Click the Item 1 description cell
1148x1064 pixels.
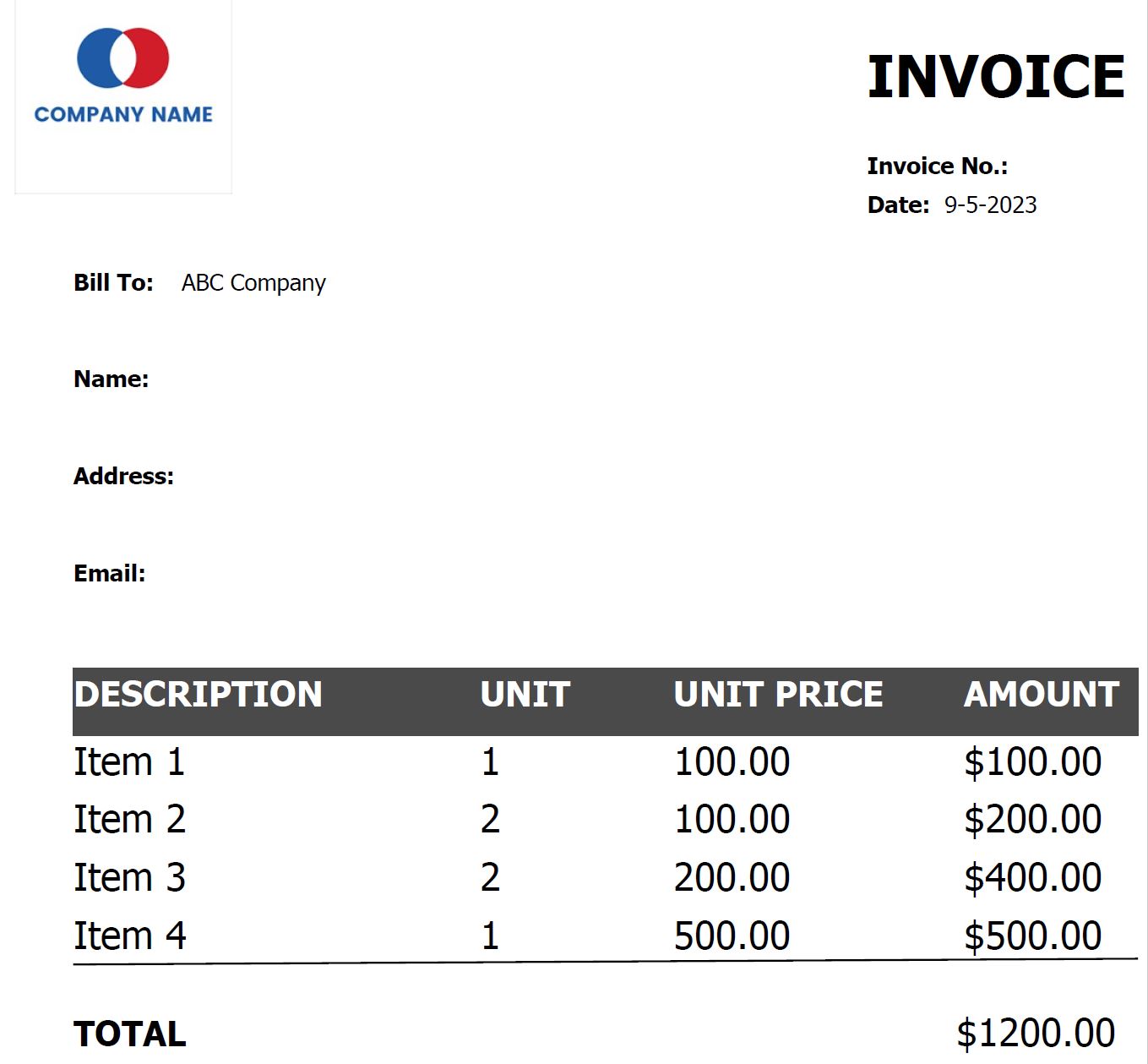129,761
